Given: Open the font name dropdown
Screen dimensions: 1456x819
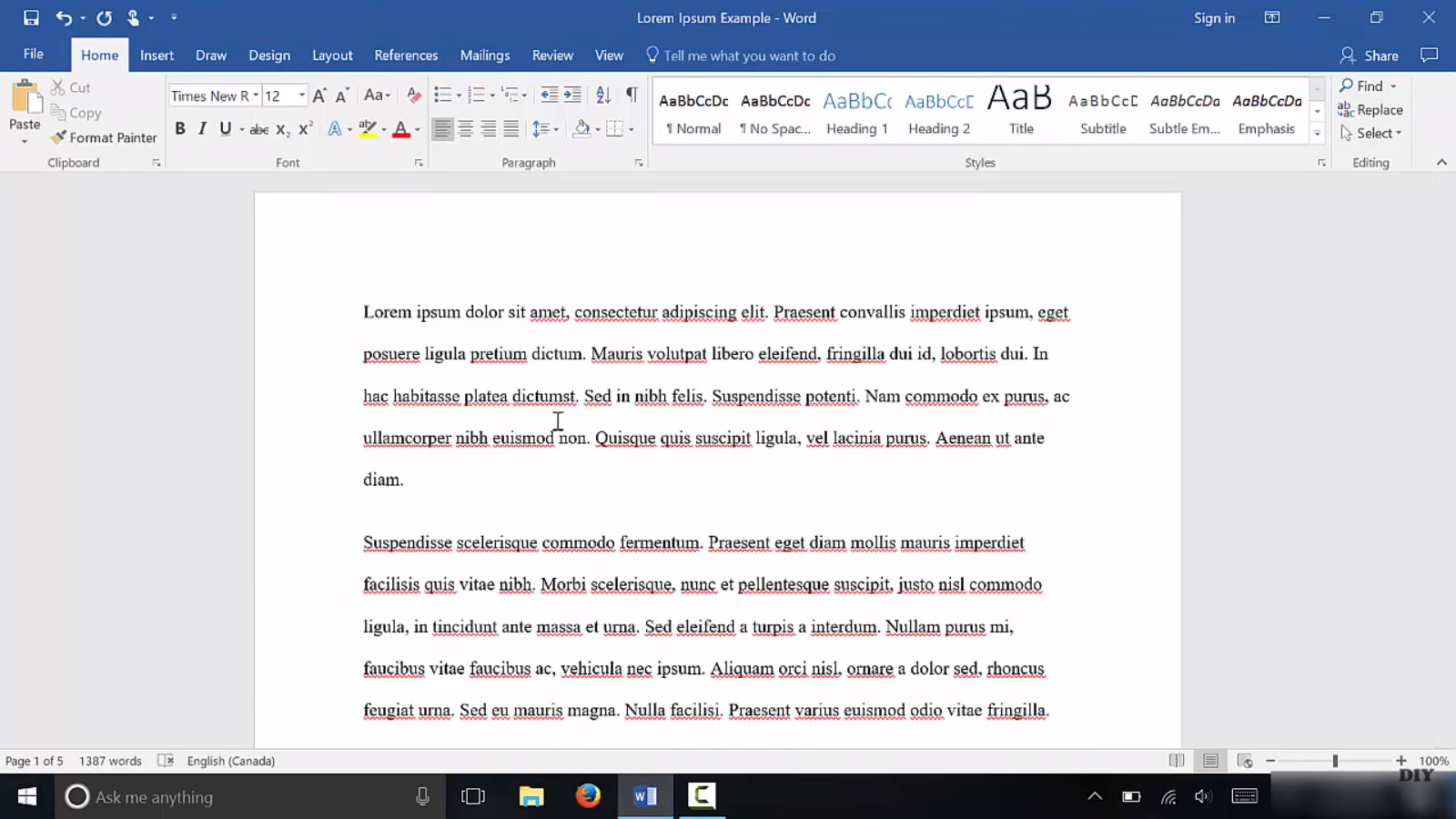Looking at the screenshot, I should [256, 96].
